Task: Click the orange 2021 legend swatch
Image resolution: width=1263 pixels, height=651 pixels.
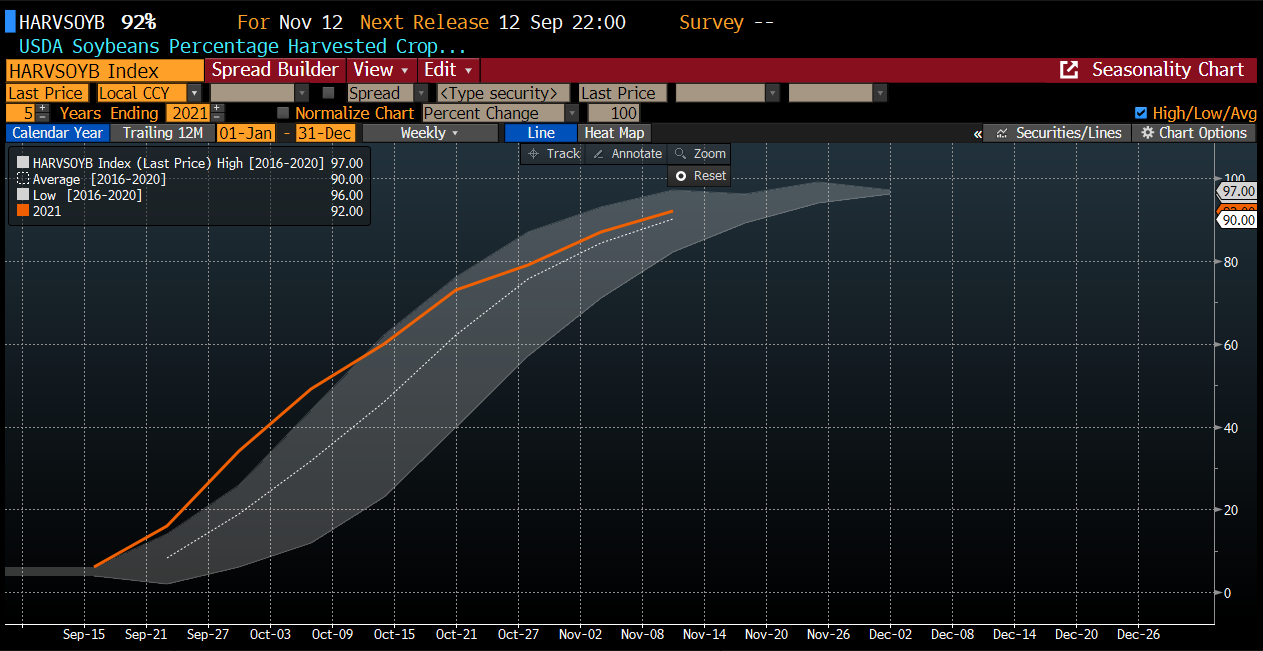Action: pos(22,211)
